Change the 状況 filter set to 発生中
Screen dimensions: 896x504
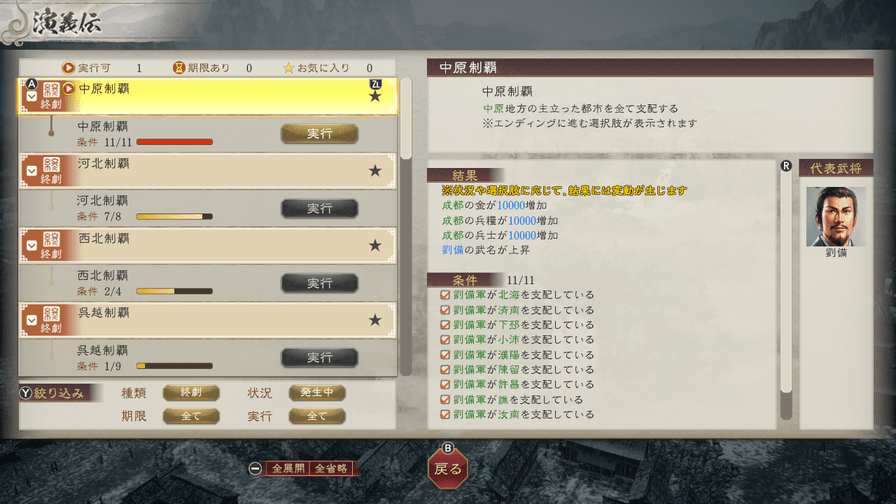pyautogui.click(x=317, y=393)
